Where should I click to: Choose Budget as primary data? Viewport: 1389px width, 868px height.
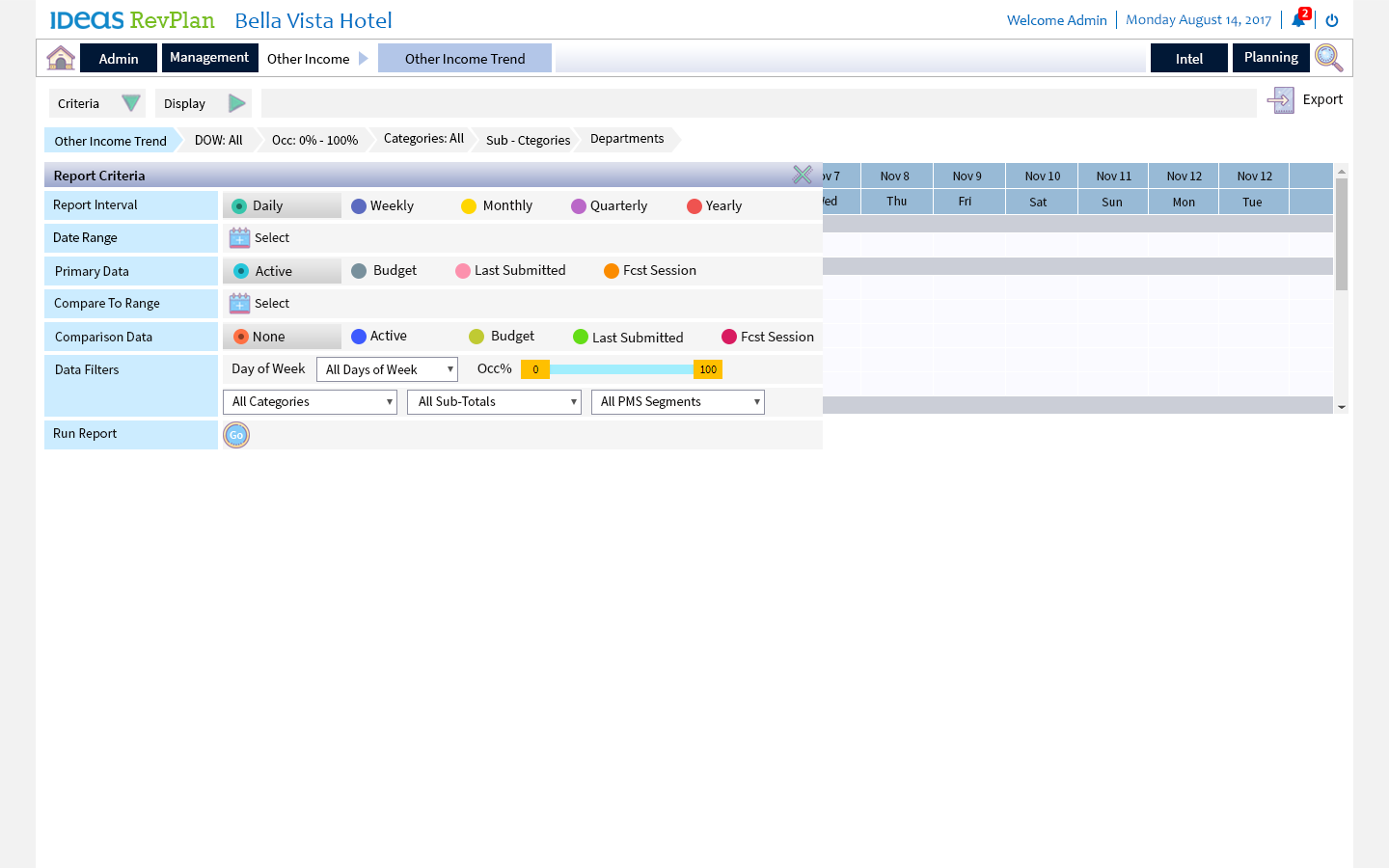point(359,271)
